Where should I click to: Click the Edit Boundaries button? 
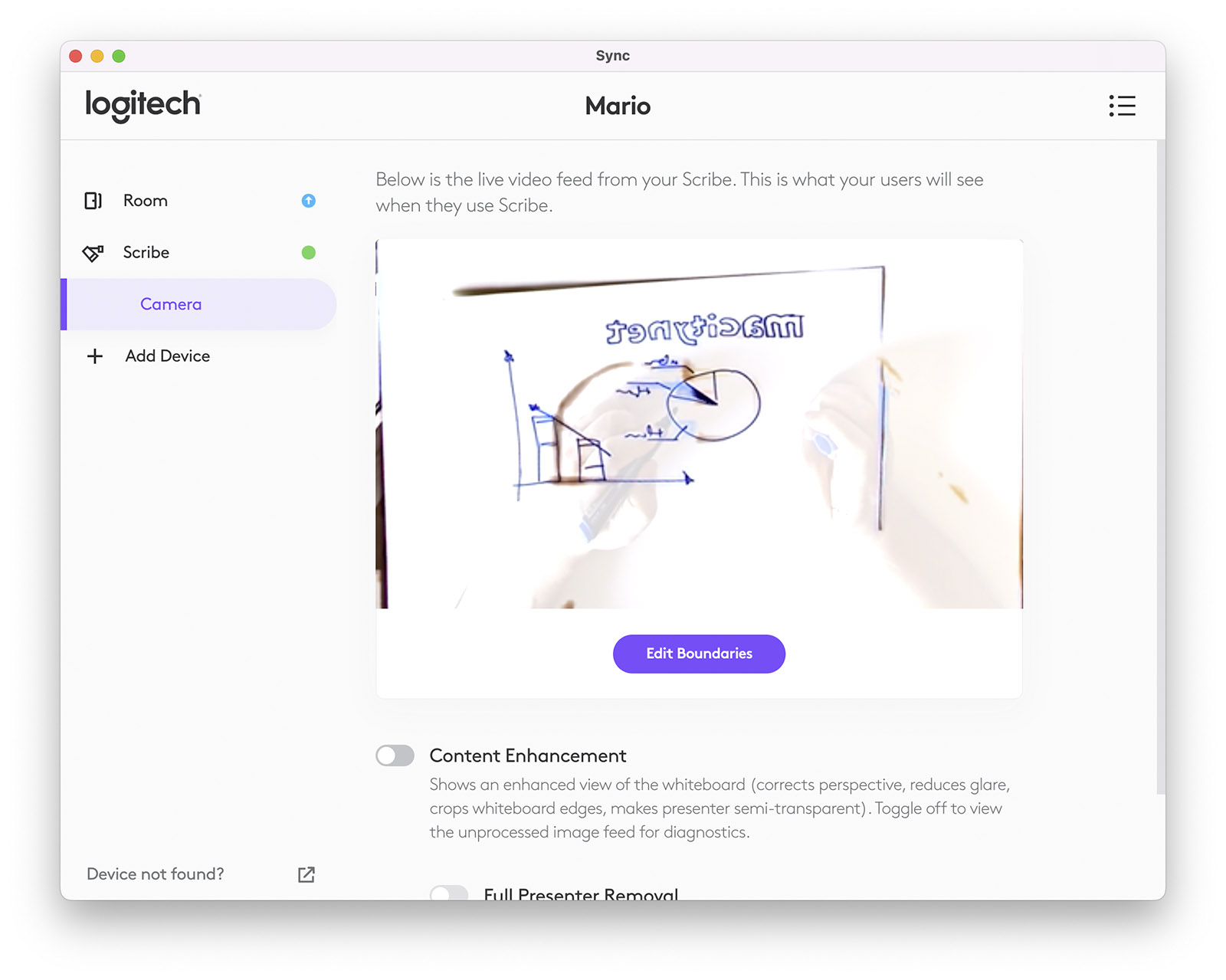tap(699, 654)
